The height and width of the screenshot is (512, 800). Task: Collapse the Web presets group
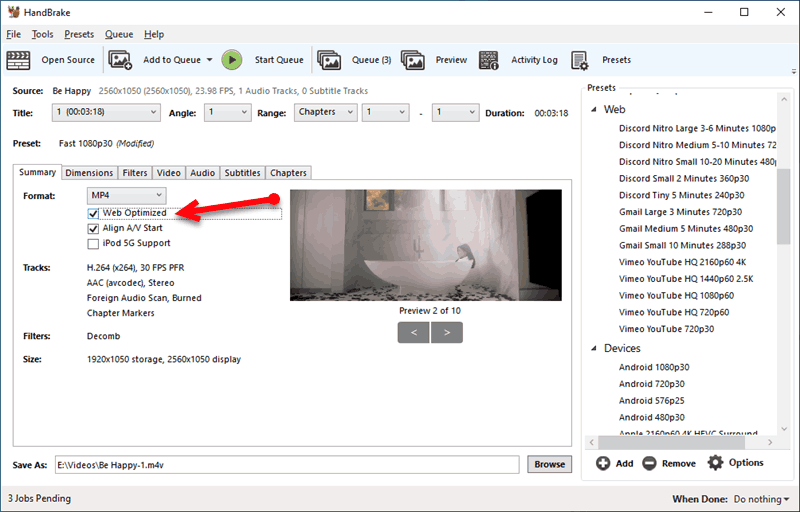[594, 110]
